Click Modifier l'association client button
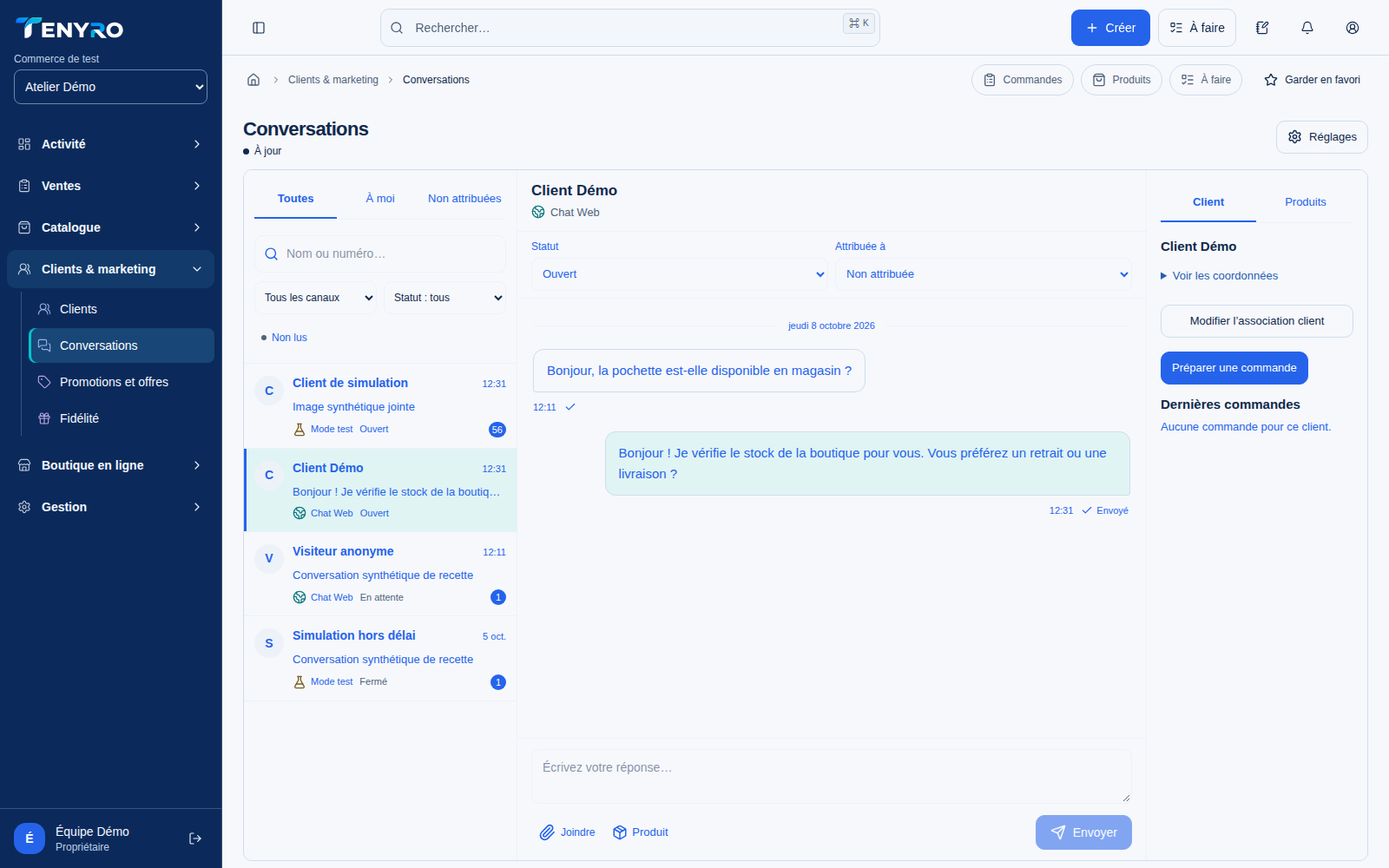The width and height of the screenshot is (1389, 868). pos(1257,321)
